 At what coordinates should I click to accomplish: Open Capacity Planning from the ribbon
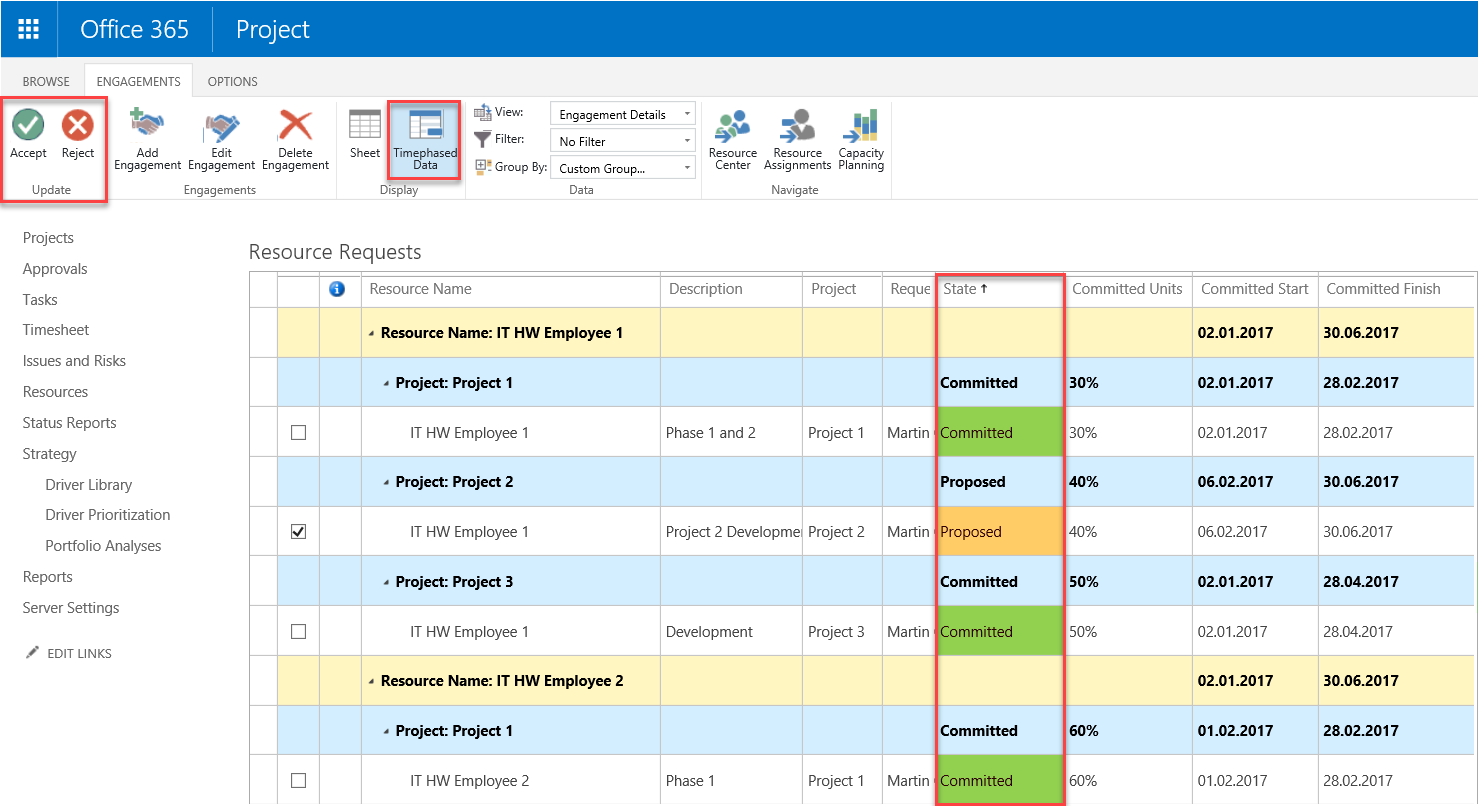tap(861, 127)
